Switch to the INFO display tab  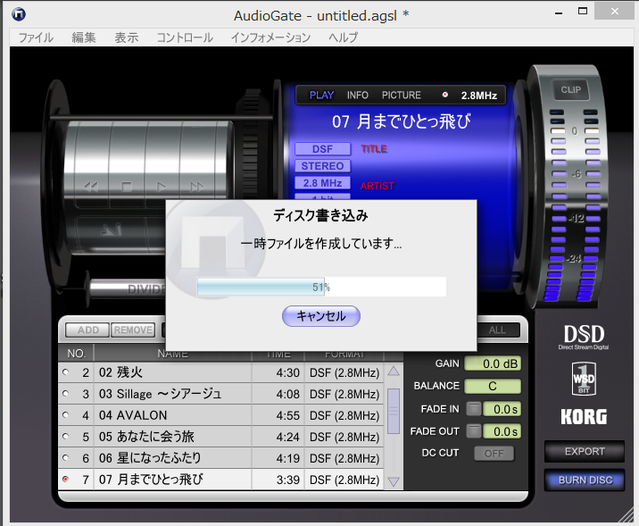(x=357, y=95)
